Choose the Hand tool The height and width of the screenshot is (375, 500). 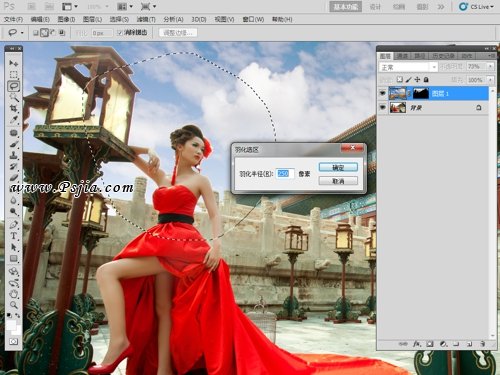[13, 294]
